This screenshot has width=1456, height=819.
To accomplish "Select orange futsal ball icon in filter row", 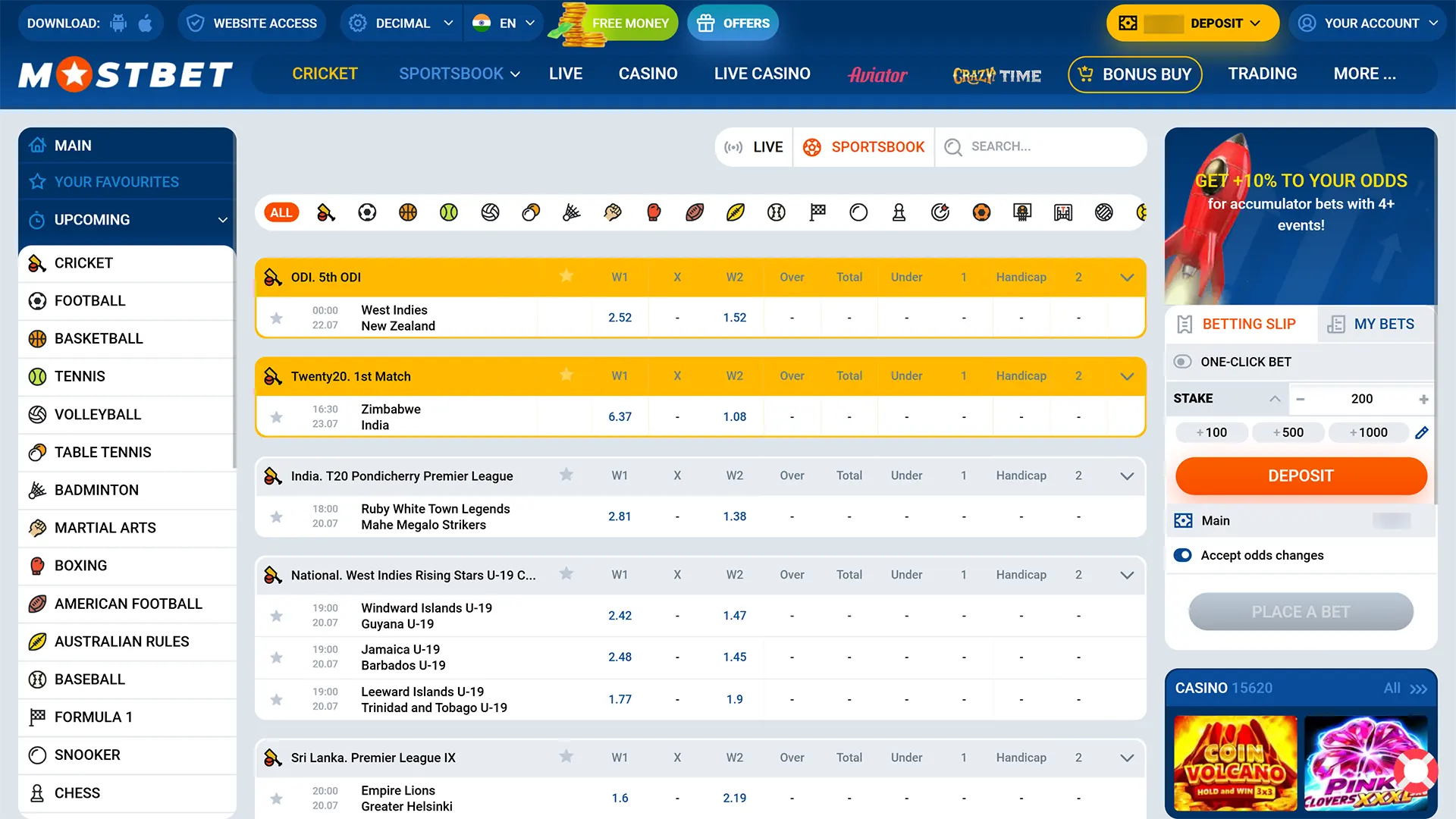I will tap(981, 212).
